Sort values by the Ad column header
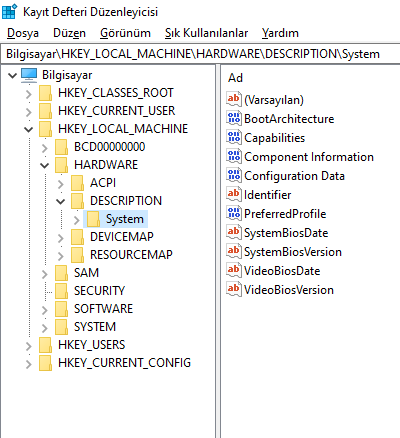Image resolution: width=400 pixels, height=438 pixels. point(235,78)
